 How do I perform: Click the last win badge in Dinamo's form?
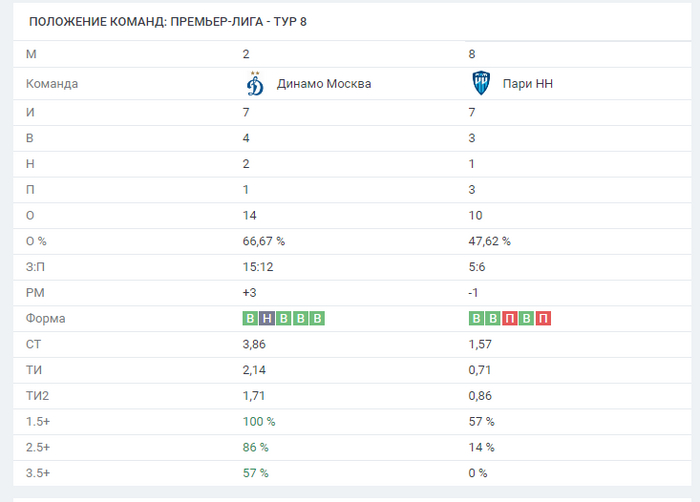pyautogui.click(x=318, y=319)
